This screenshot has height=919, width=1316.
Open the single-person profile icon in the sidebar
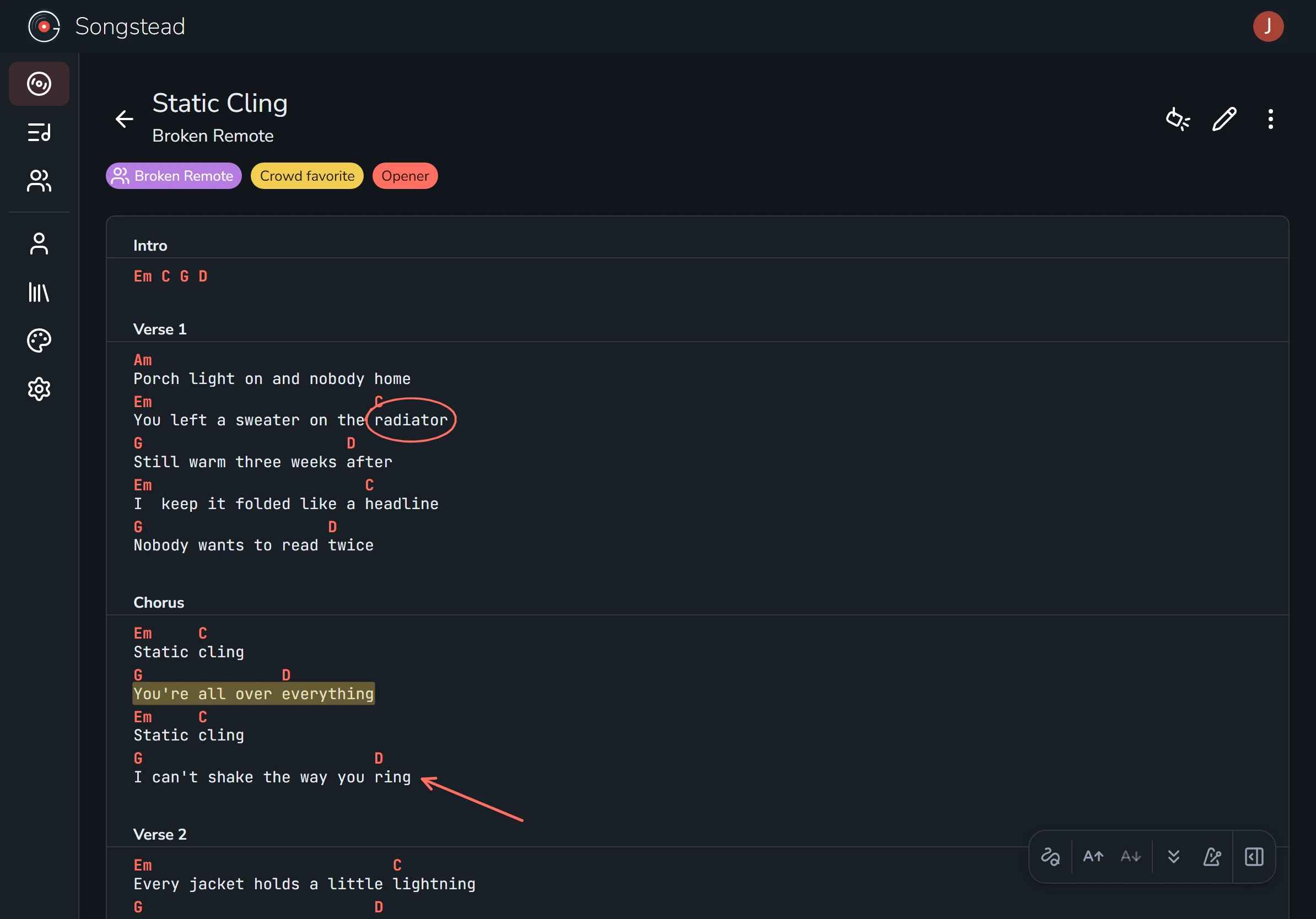39,244
